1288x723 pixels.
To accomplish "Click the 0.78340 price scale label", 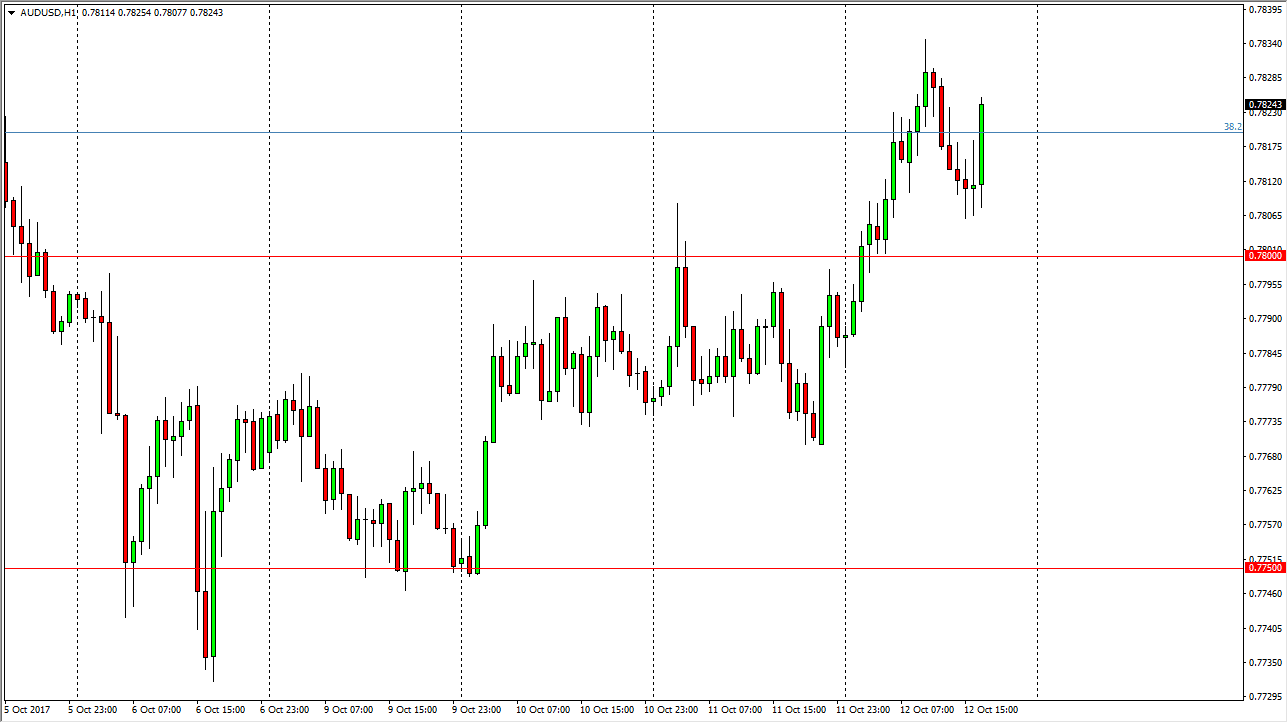I will point(1266,44).
